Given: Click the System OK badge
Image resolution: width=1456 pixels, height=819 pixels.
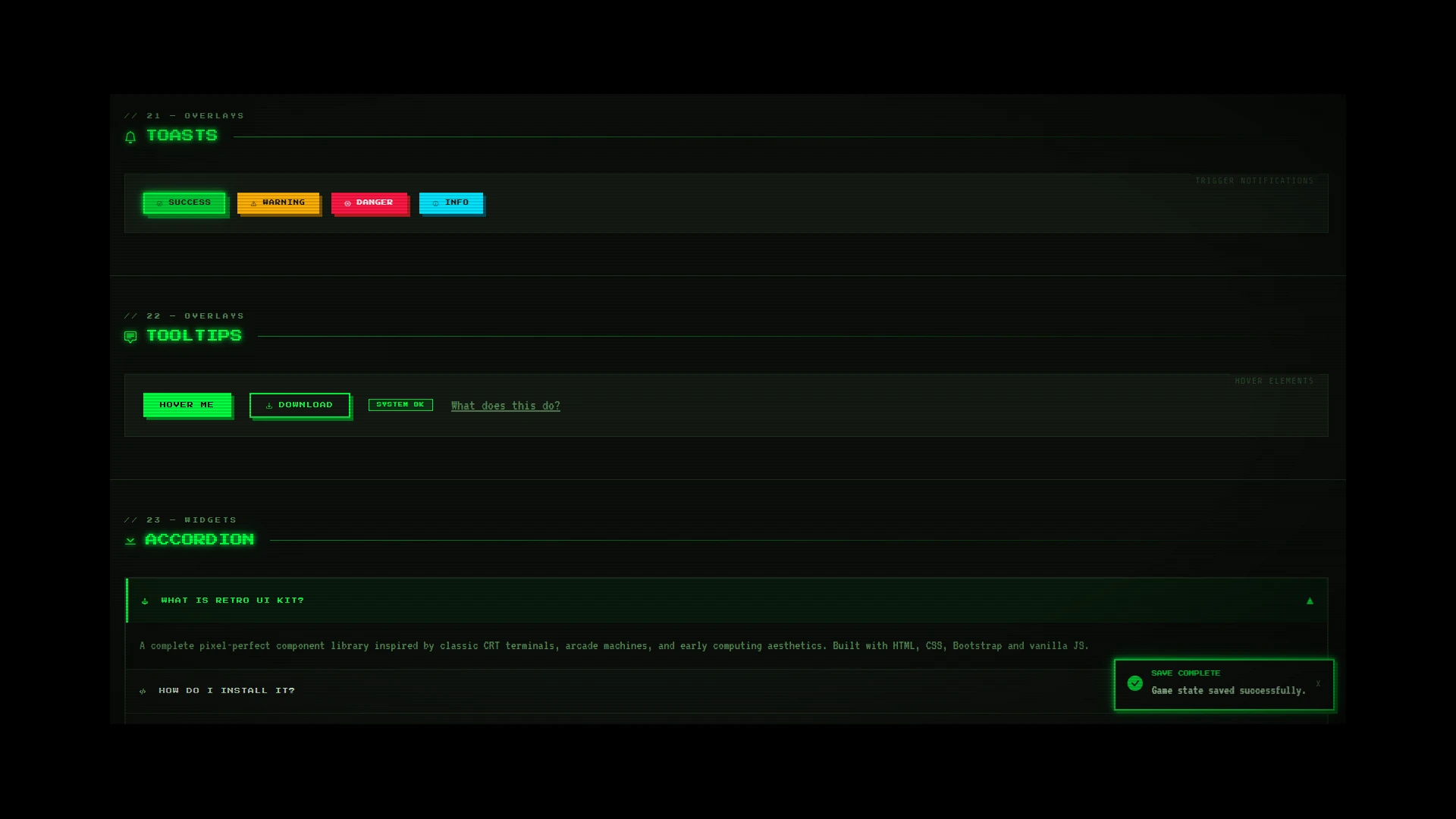Looking at the screenshot, I should [x=400, y=405].
